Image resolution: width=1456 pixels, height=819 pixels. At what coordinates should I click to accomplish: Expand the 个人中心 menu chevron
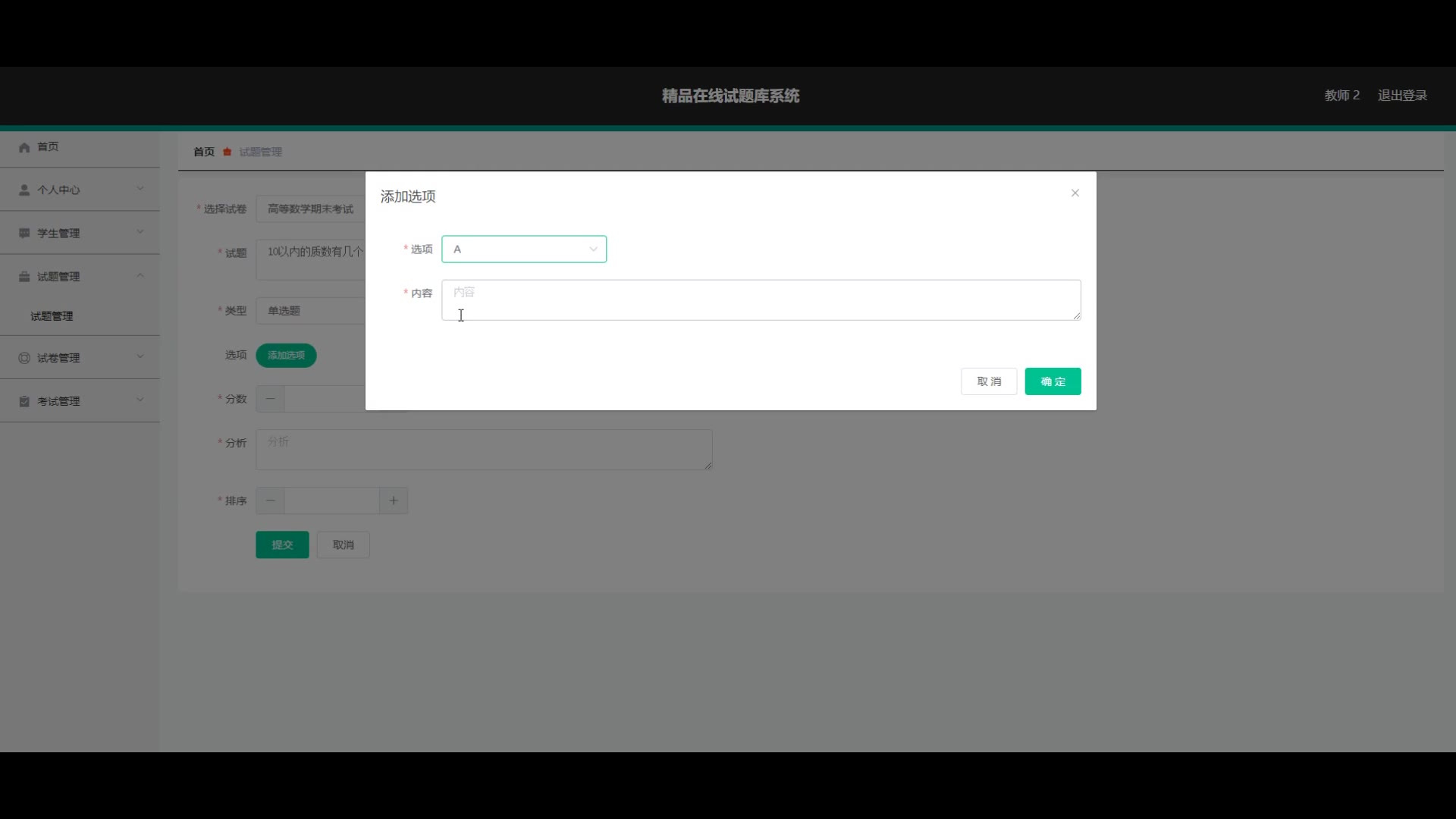point(140,189)
